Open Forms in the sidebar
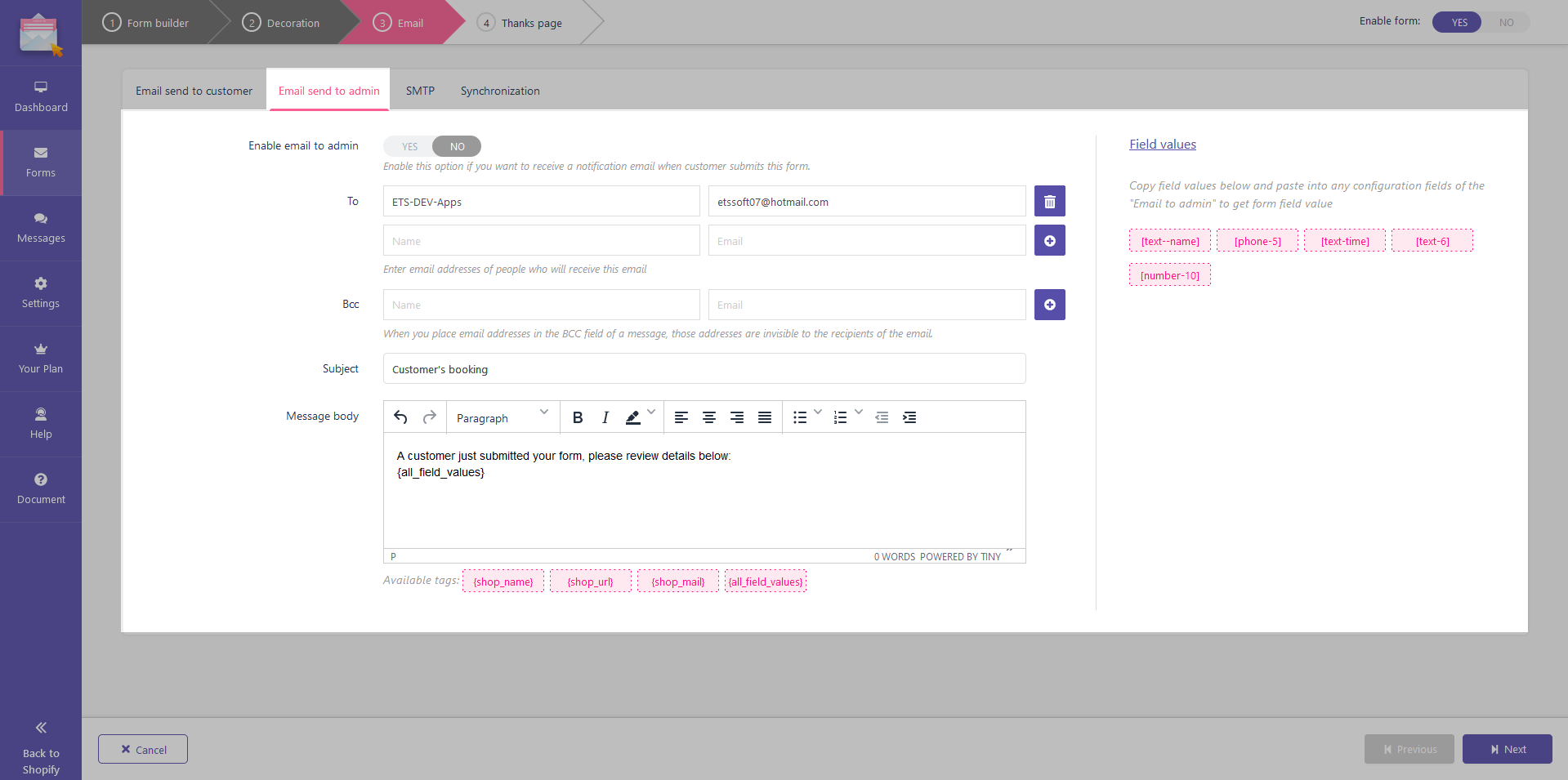This screenshot has width=1568, height=780. [x=41, y=163]
